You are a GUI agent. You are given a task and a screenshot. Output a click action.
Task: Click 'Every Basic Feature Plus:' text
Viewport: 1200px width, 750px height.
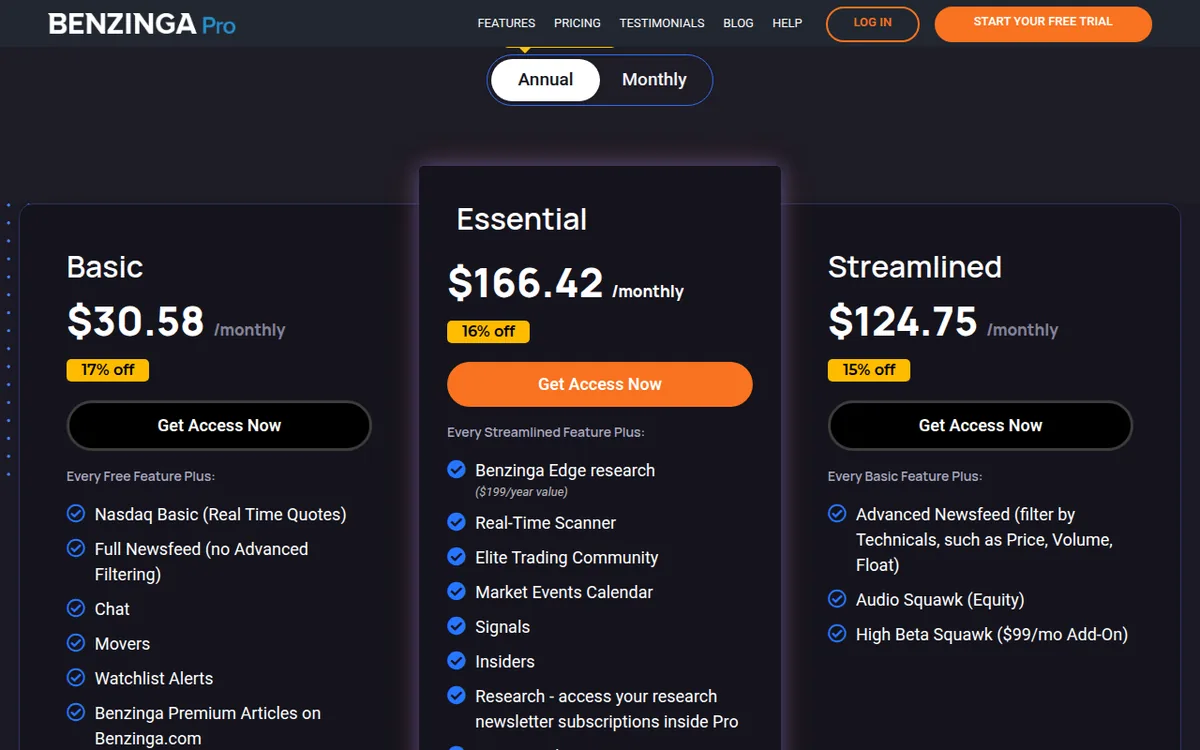[x=905, y=476]
